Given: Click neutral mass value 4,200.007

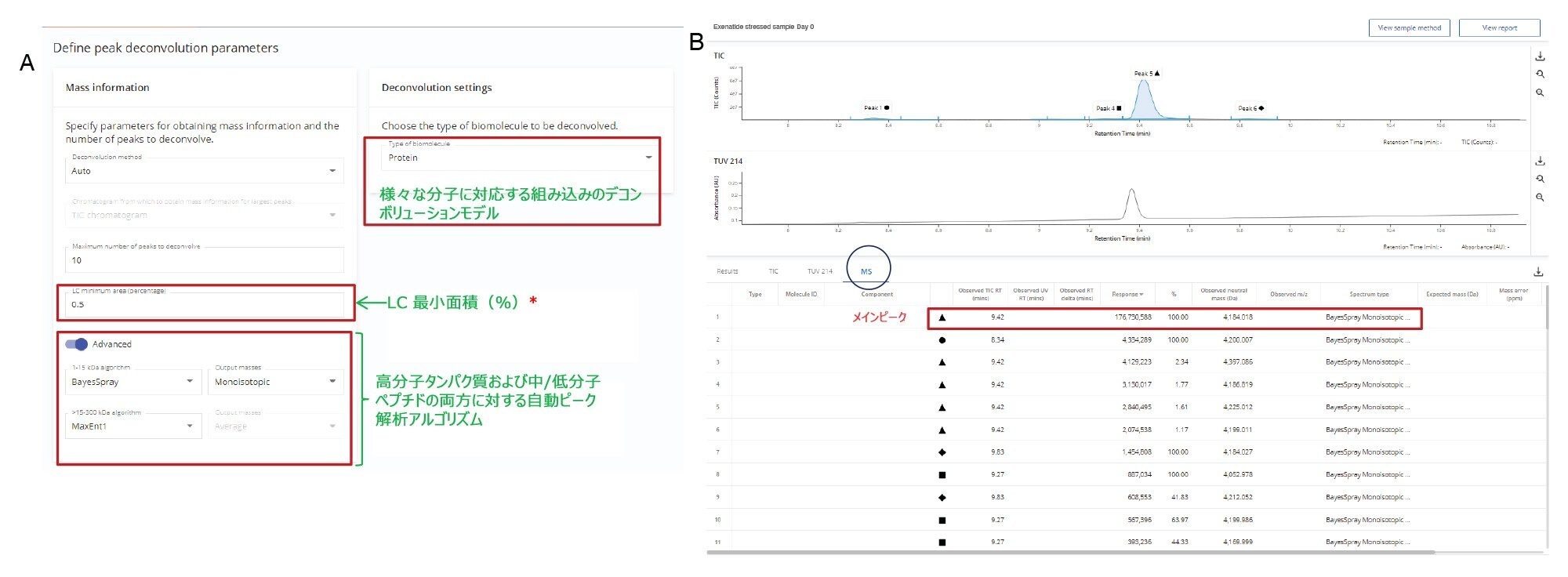Looking at the screenshot, I should click(1237, 340).
